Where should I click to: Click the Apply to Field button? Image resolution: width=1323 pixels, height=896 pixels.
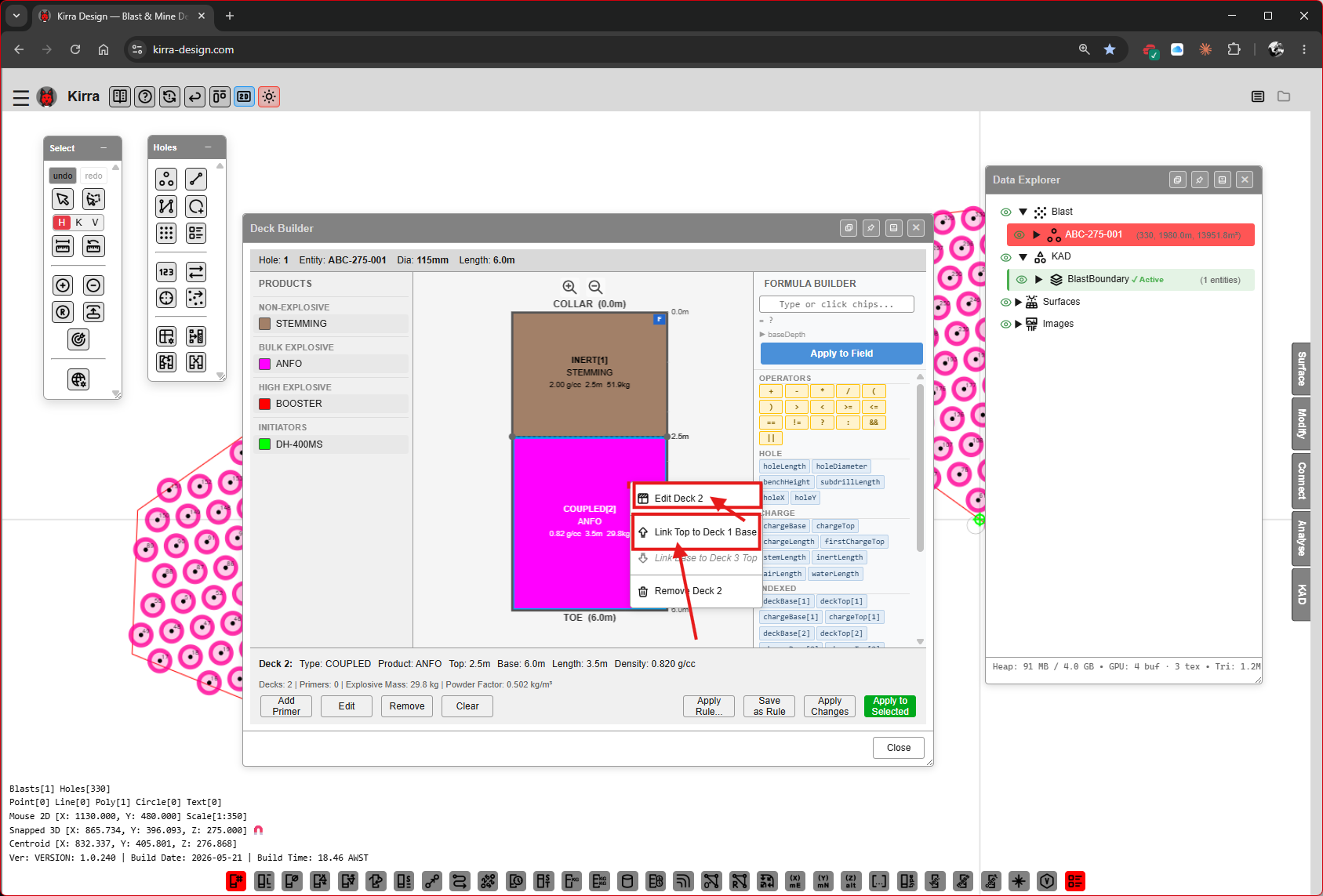pos(841,354)
